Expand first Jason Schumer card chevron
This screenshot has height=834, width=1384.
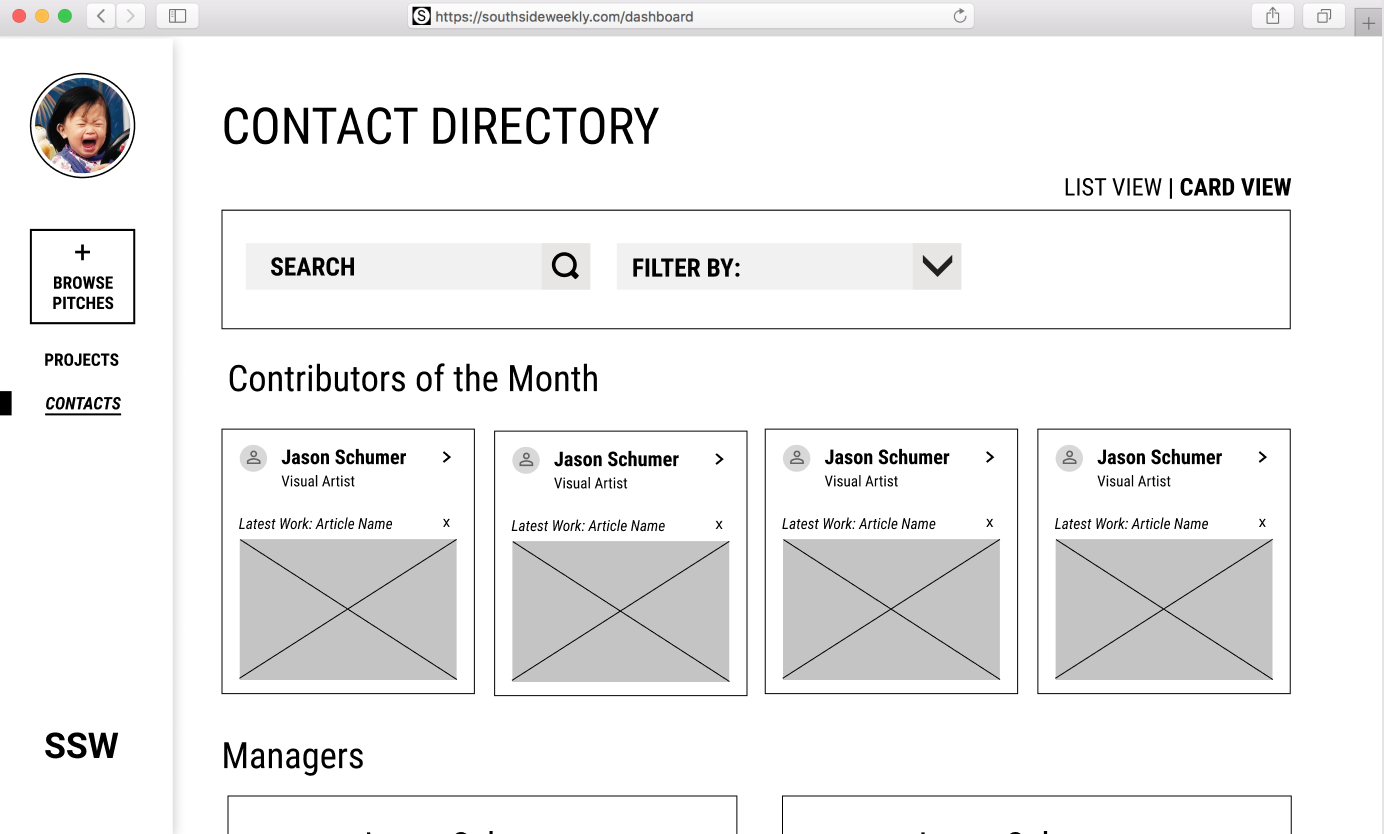[447, 457]
